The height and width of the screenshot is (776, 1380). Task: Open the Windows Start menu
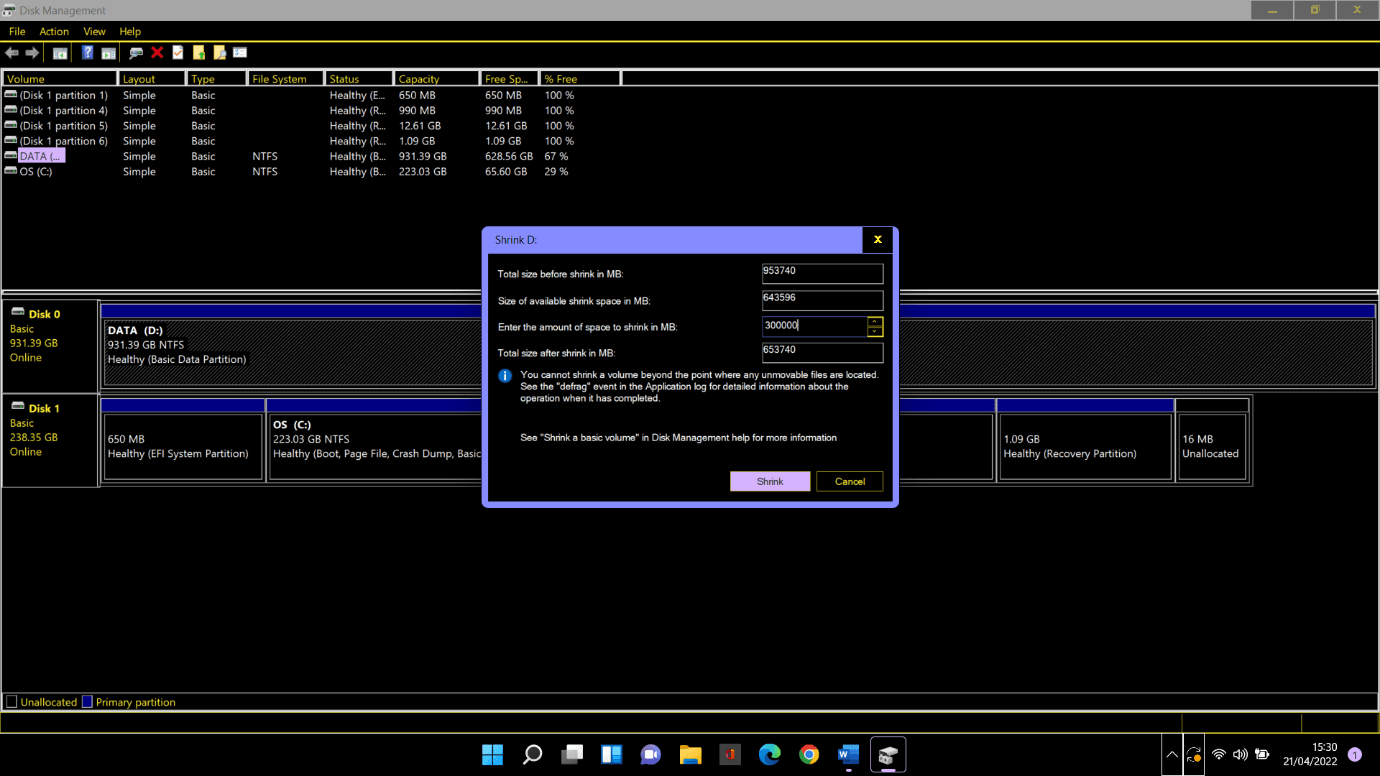pos(492,754)
